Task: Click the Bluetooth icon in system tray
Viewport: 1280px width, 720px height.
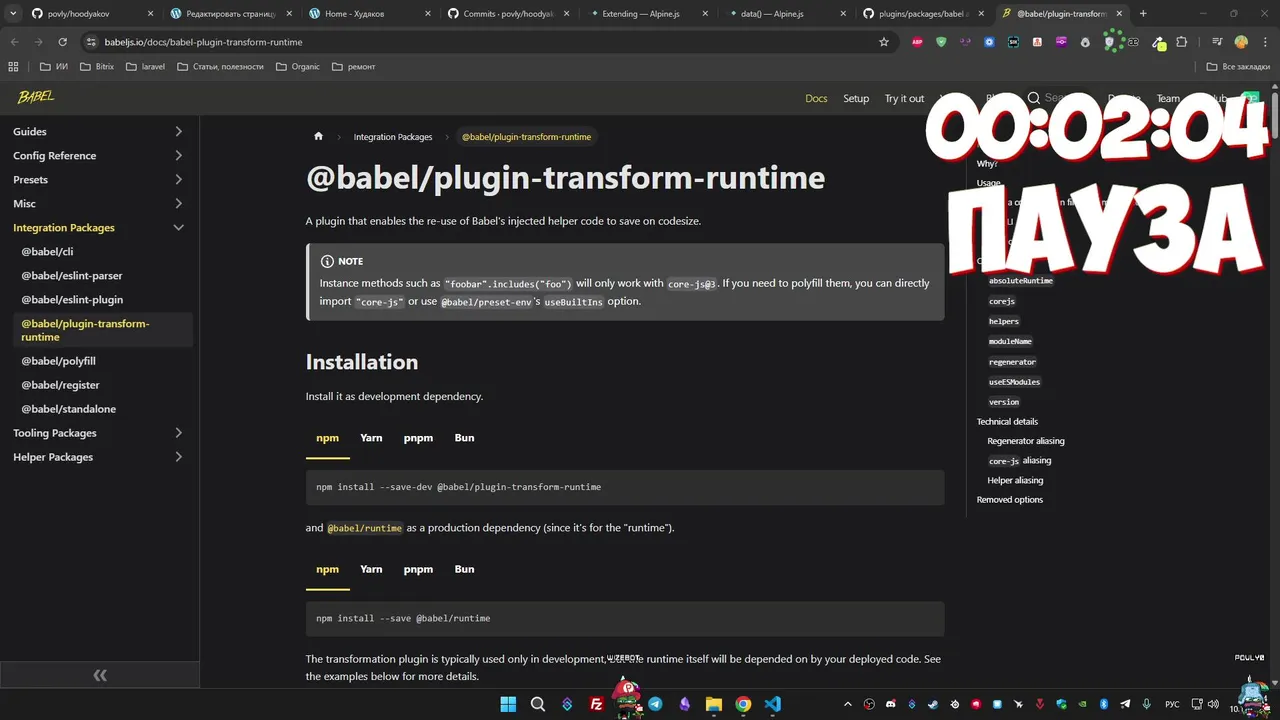Action: point(1104,704)
